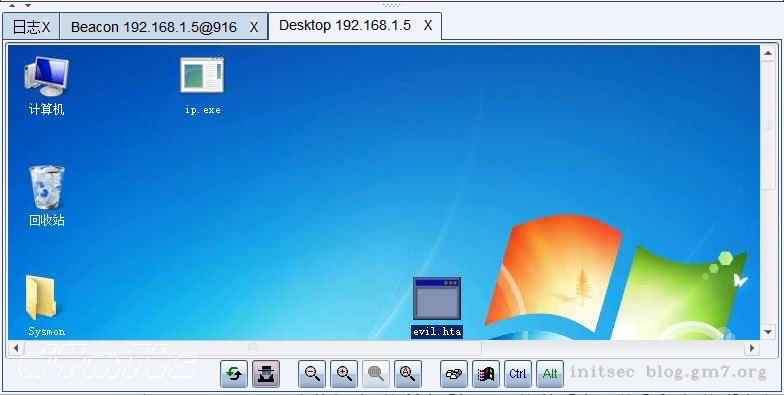Click the vertical scrollbar down arrow
The height and width of the screenshot is (395, 784).
pos(768,332)
